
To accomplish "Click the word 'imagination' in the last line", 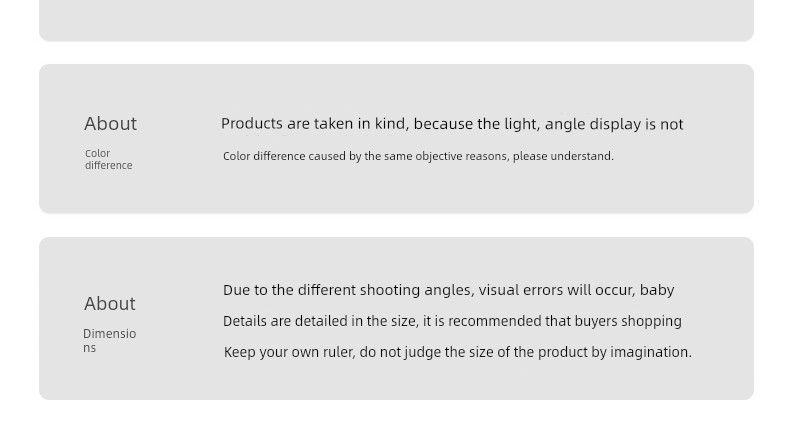I will 650,352.
